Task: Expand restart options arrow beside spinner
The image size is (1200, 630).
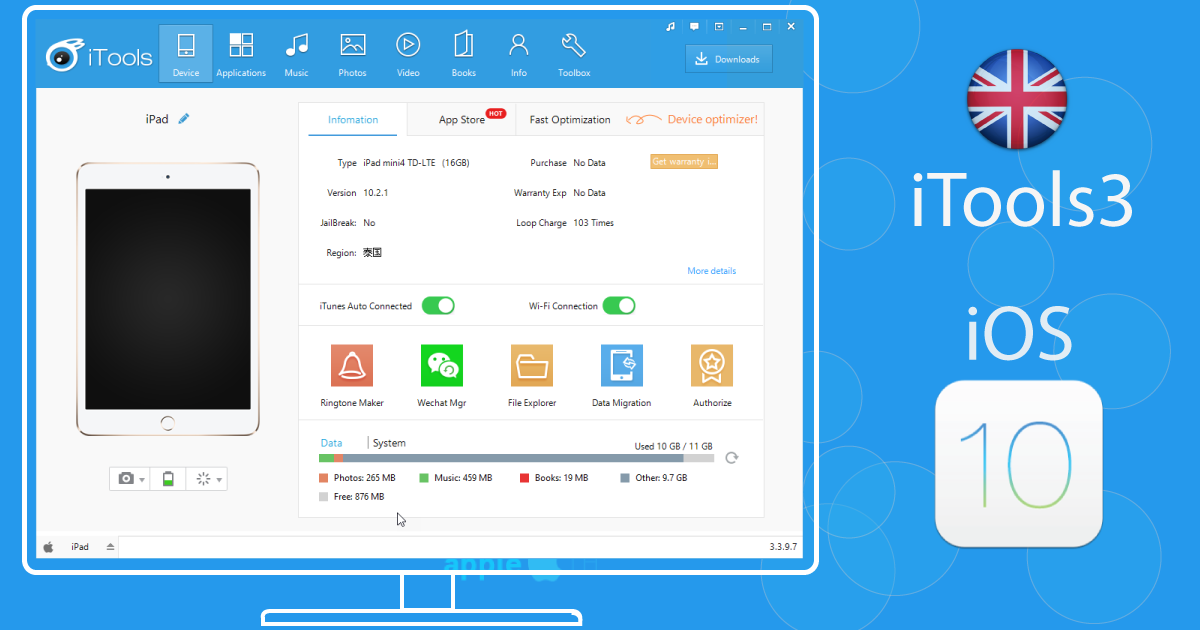Action: pyautogui.click(x=219, y=480)
